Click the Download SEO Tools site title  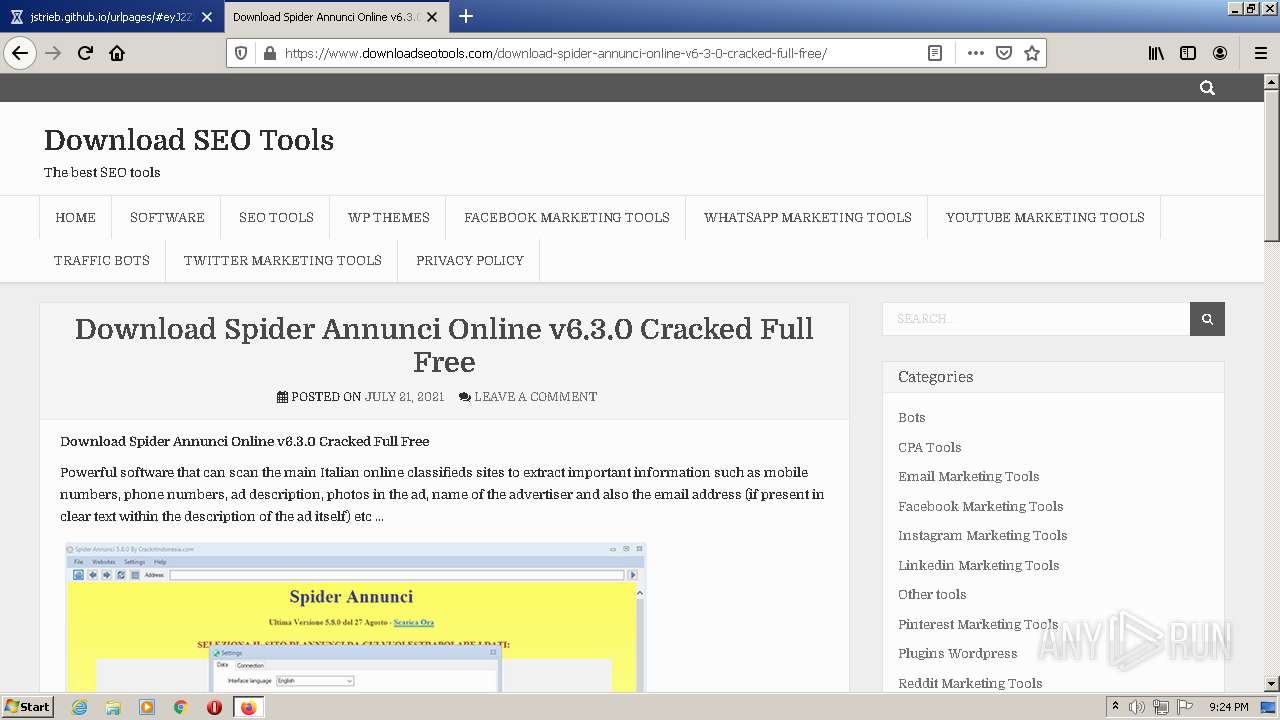(189, 140)
